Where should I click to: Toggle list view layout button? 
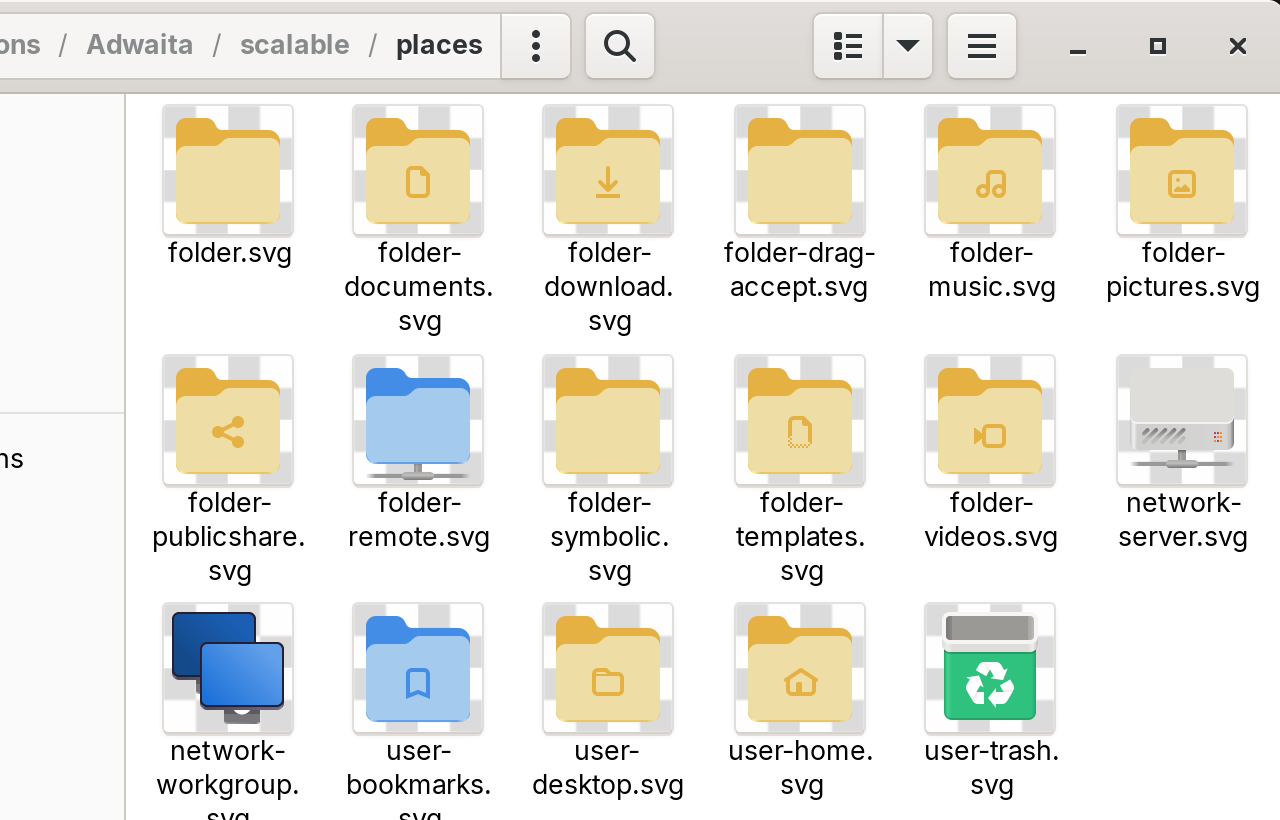848,46
